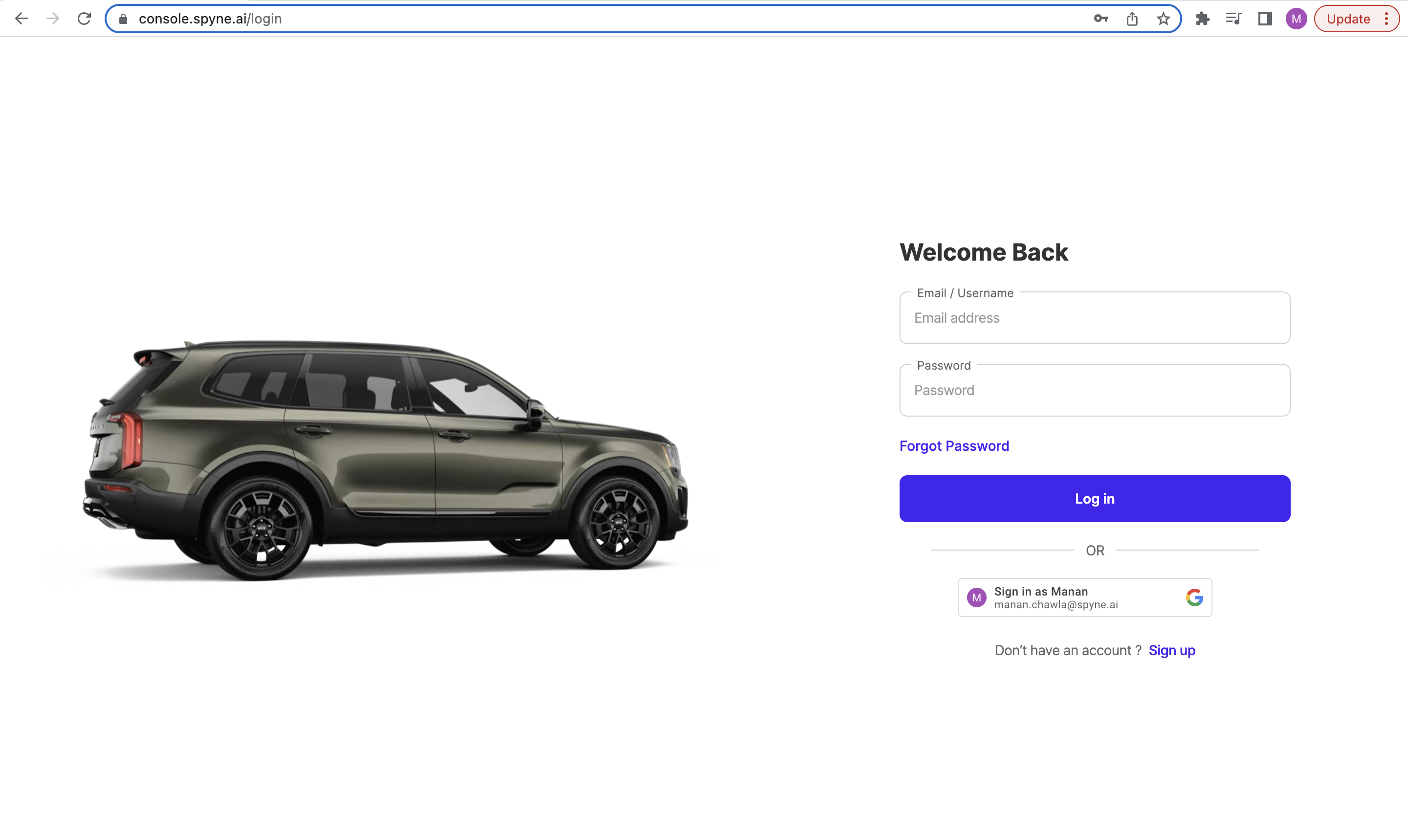Open the Forgot Password link
The height and width of the screenshot is (840, 1408).
(954, 445)
